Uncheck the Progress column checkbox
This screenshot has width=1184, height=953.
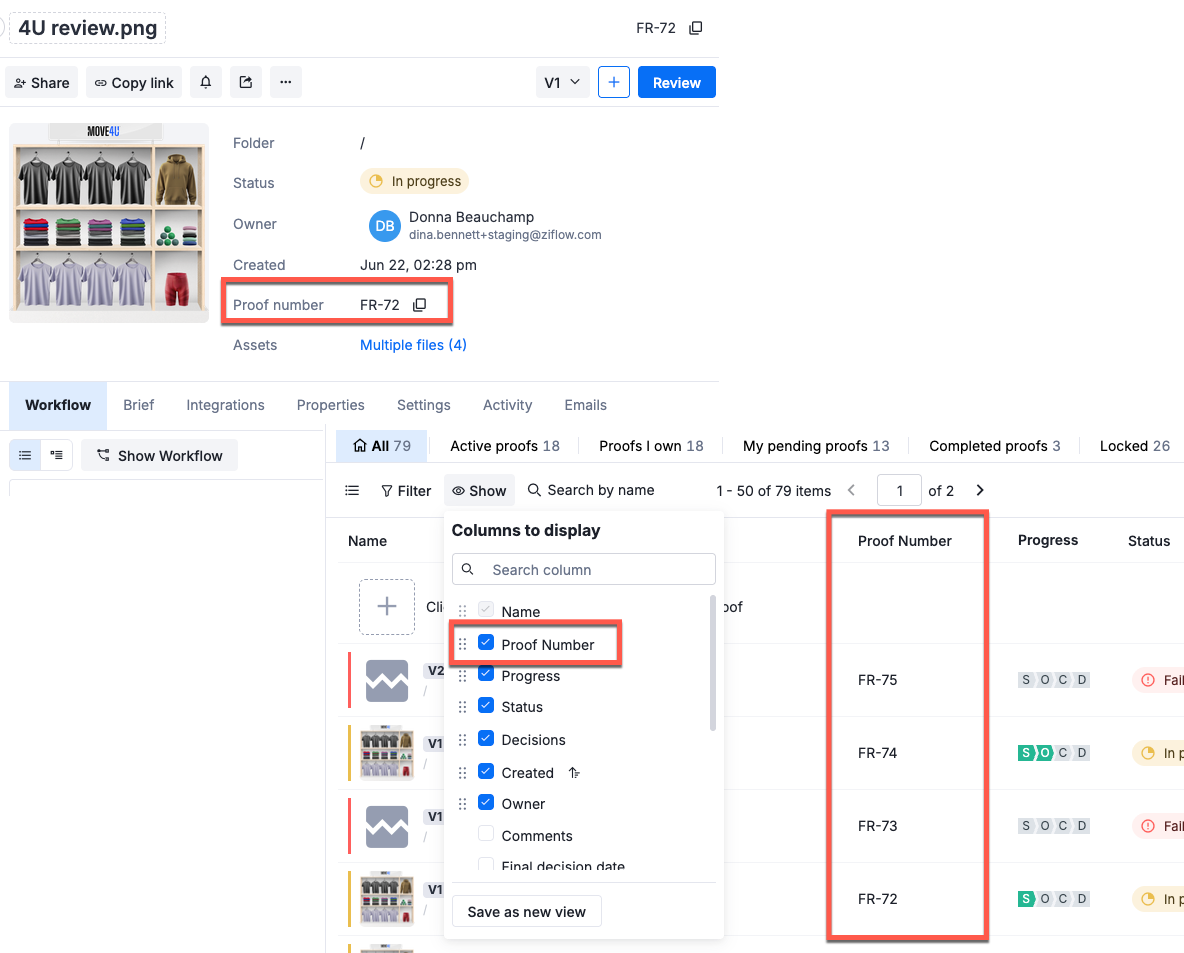[x=486, y=674]
